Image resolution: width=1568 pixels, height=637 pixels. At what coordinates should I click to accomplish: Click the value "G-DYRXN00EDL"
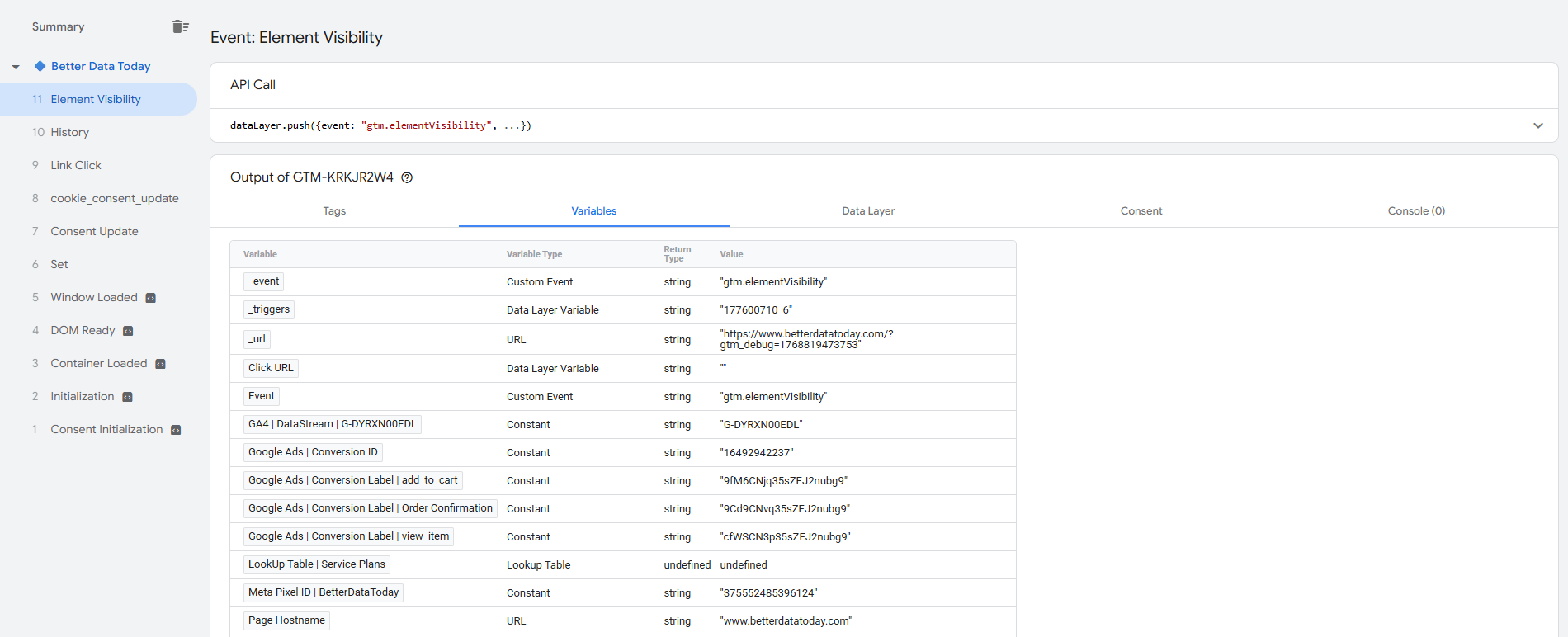[x=761, y=425]
